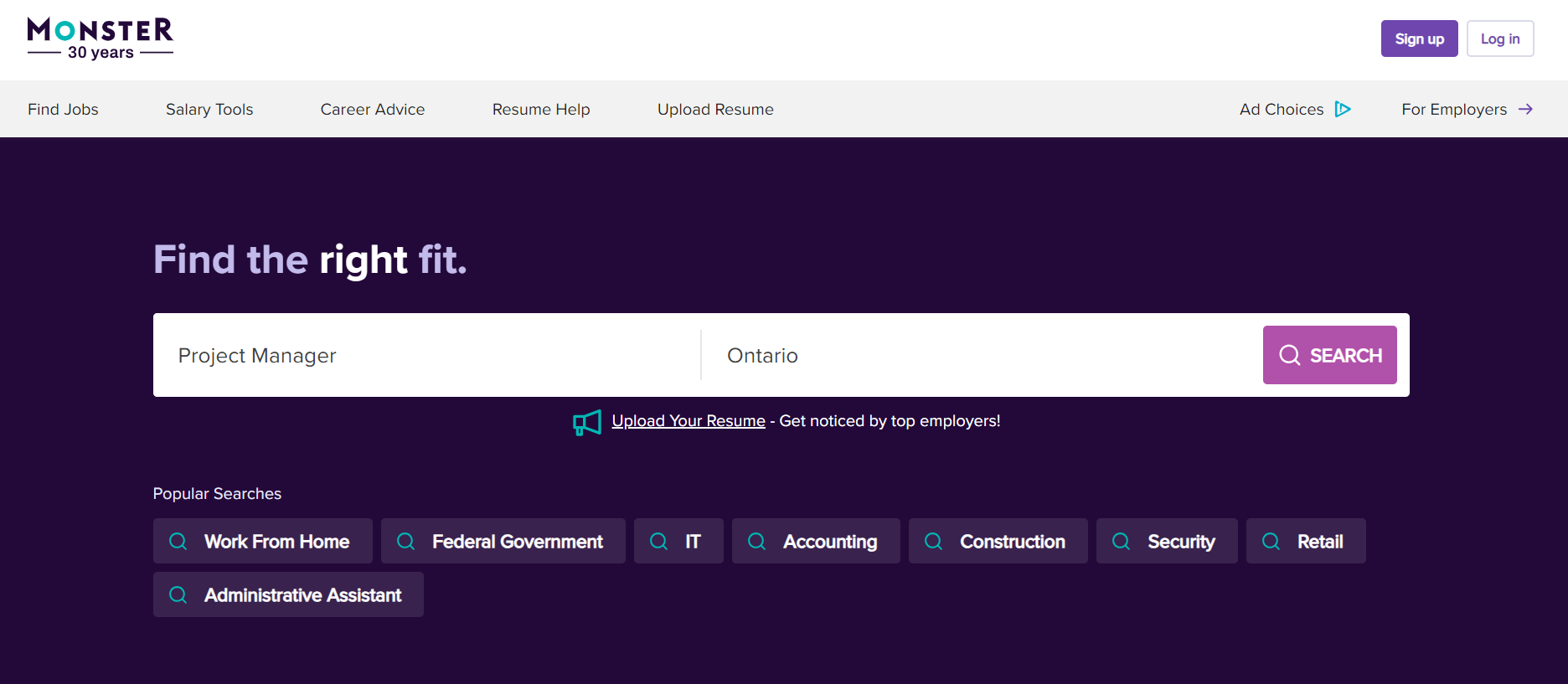1568x684 pixels.
Task: Focus the Project Manager job title field
Action: [x=427, y=355]
